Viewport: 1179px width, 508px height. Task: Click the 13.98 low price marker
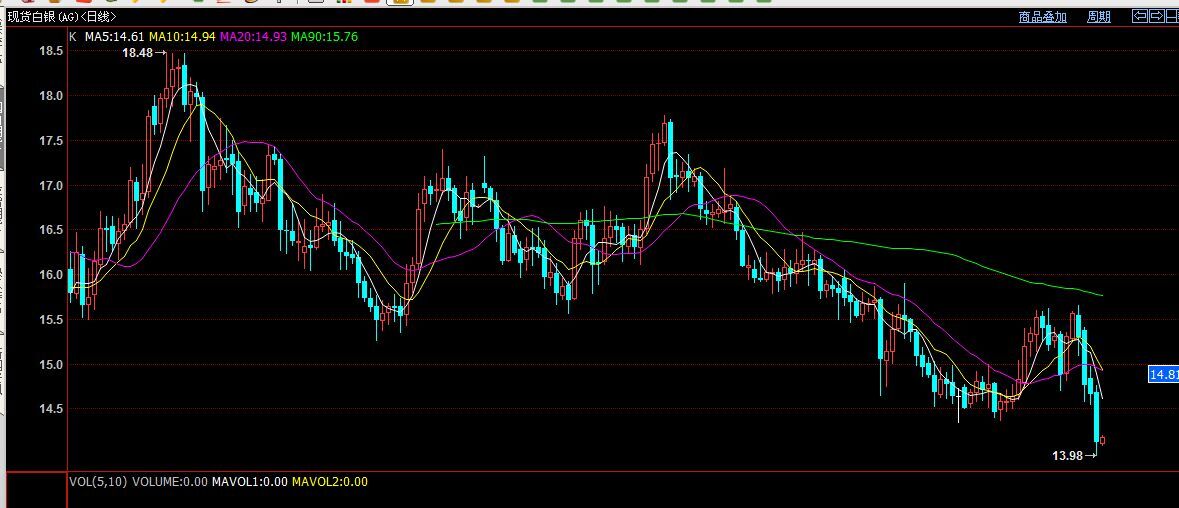pyautogui.click(x=1067, y=456)
